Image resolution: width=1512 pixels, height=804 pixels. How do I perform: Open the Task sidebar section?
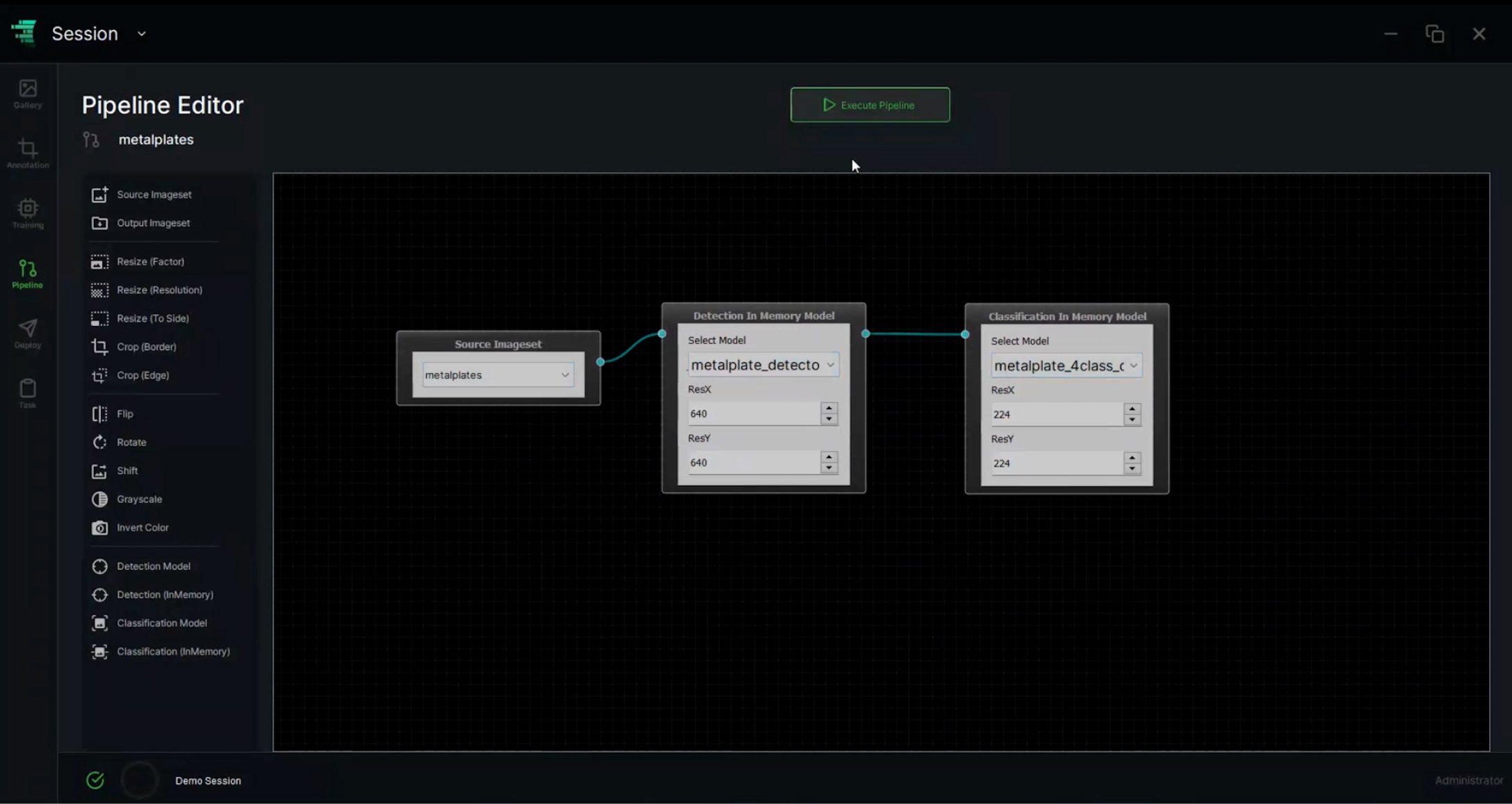(28, 394)
